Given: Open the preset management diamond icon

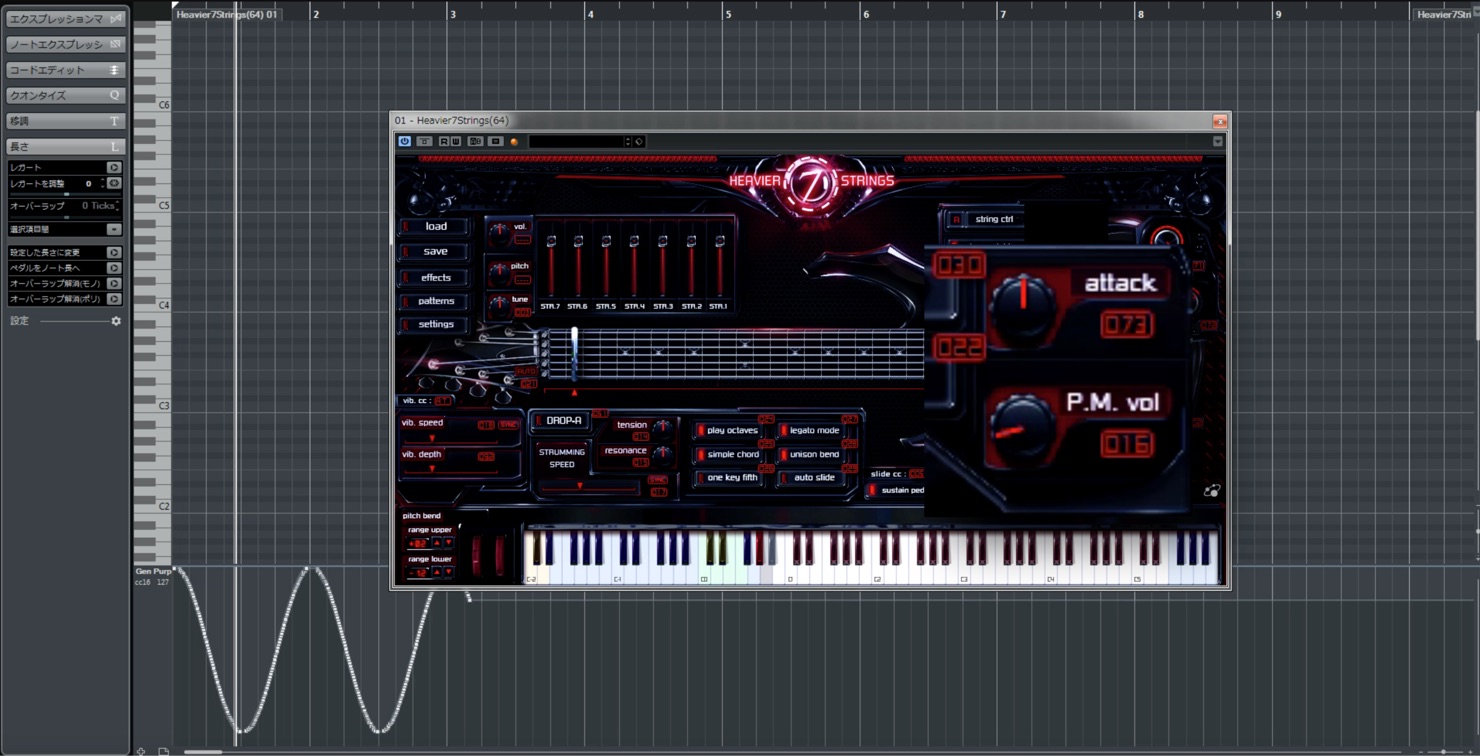Looking at the screenshot, I should [x=639, y=142].
